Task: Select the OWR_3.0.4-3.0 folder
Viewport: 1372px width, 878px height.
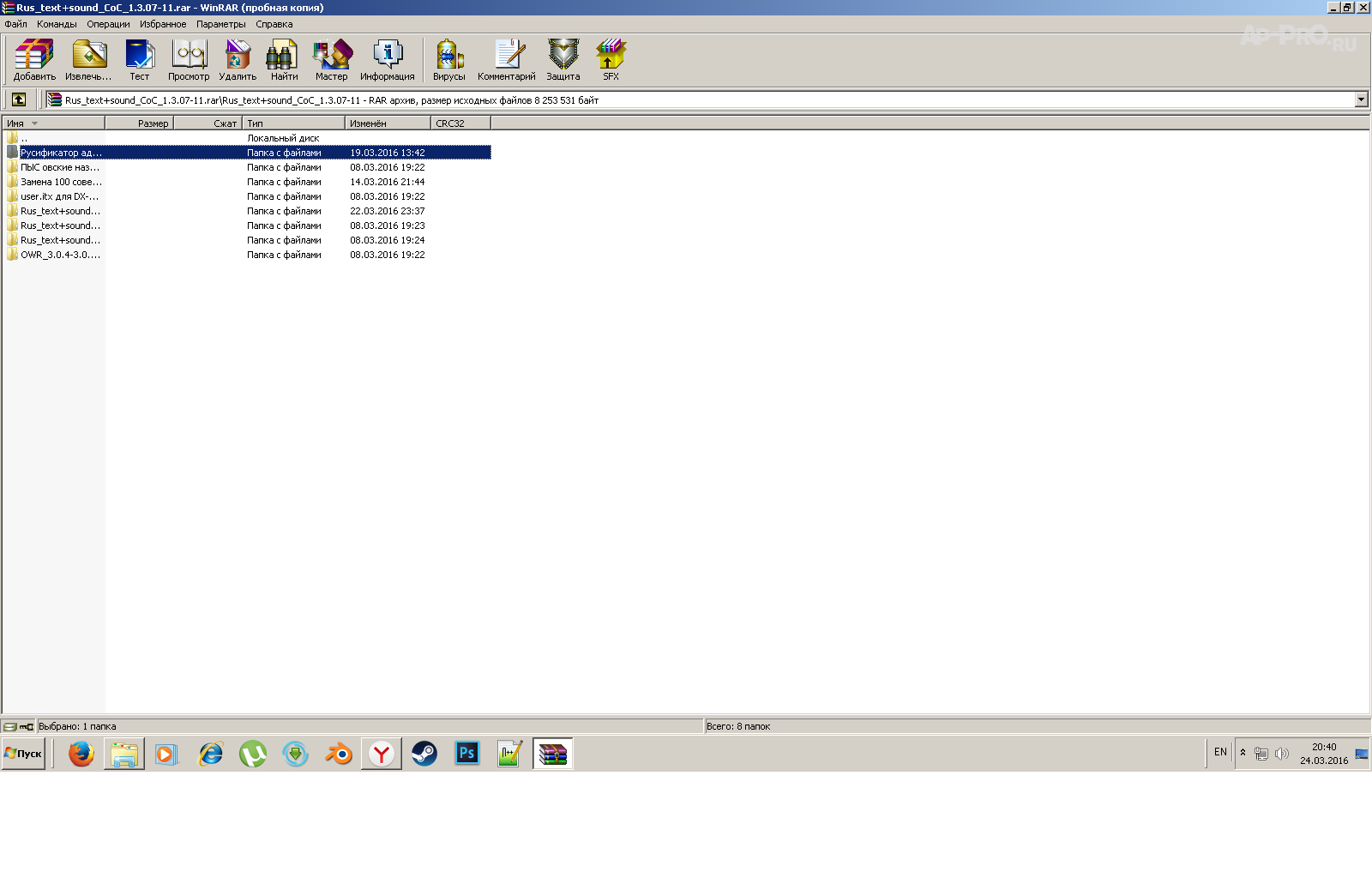Action: [x=60, y=255]
